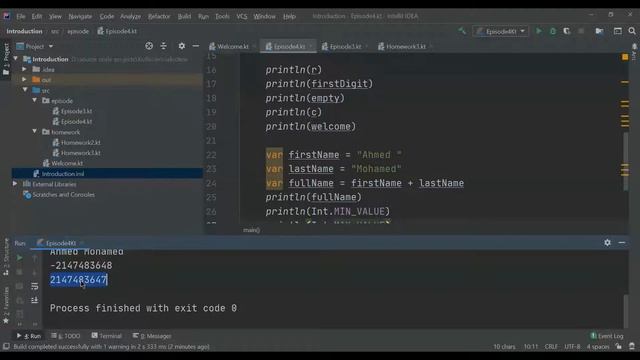Viewport: 640px width, 360px height.
Task: Open the Event Log
Action: [607, 336]
